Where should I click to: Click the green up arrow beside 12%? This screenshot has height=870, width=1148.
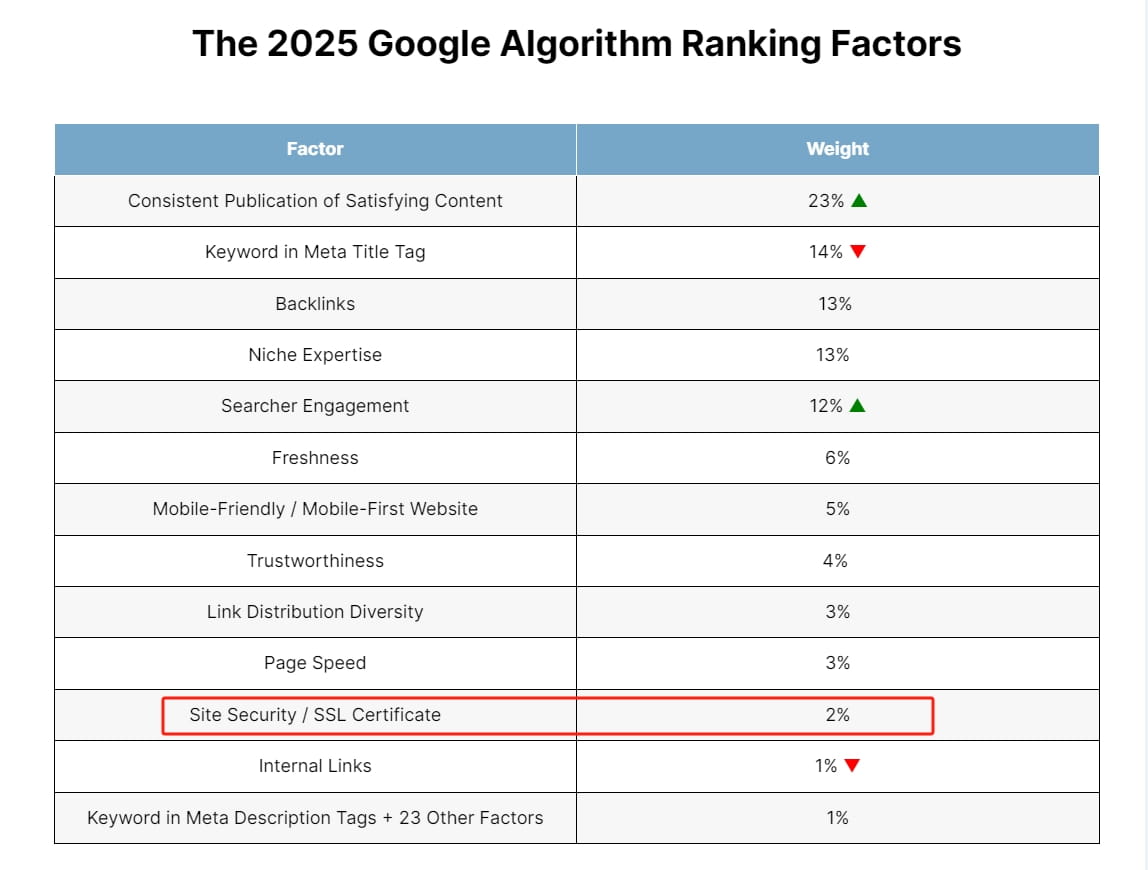(x=856, y=406)
